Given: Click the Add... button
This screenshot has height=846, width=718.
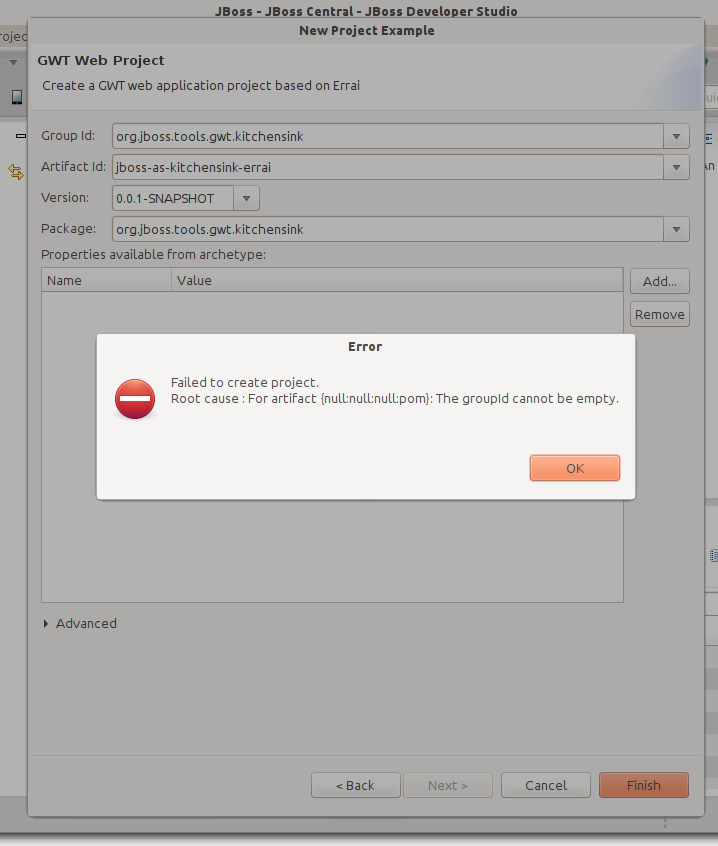Looking at the screenshot, I should point(660,281).
